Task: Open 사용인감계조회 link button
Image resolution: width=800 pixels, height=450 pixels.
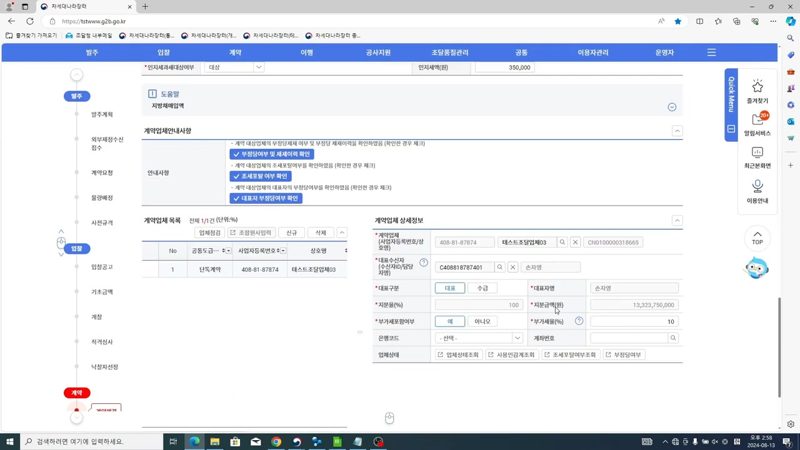Action: pyautogui.click(x=511, y=355)
